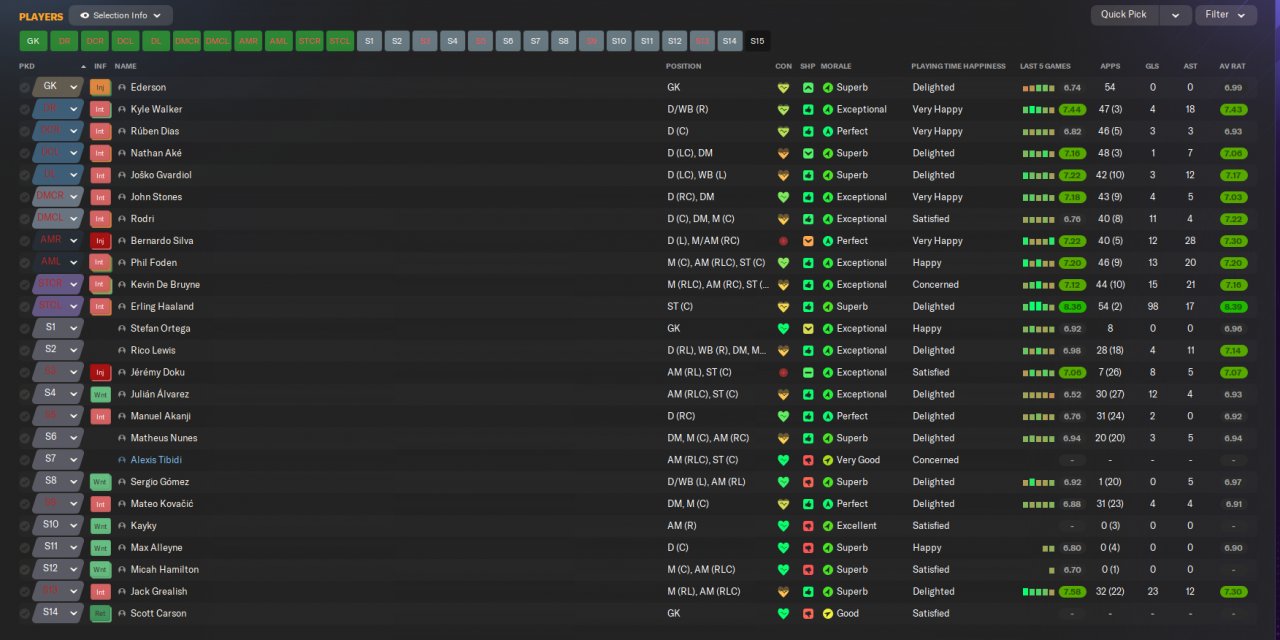The width and height of the screenshot is (1280, 640).
Task: Open Stefan Ortega's S1 position dropdown
Action: click(73, 329)
